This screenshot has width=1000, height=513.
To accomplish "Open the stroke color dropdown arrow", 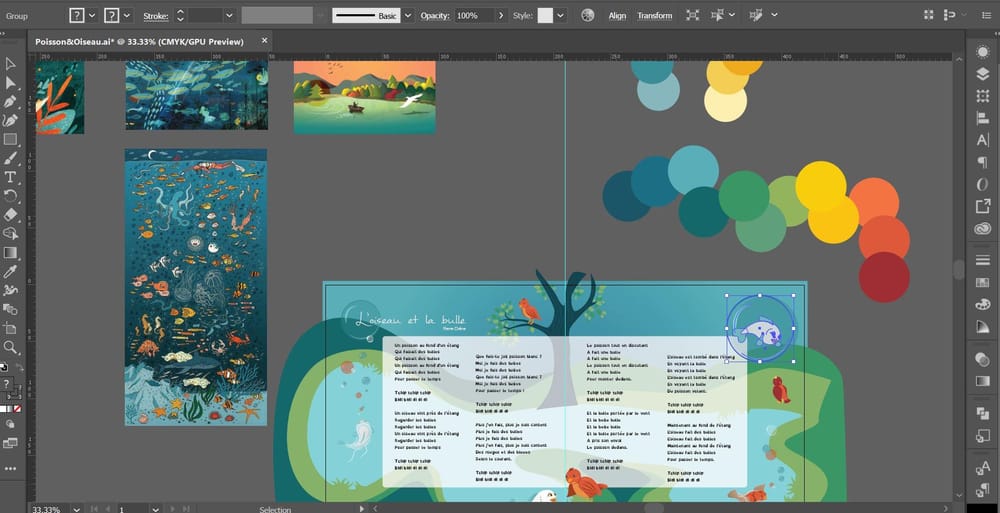I will pos(127,15).
